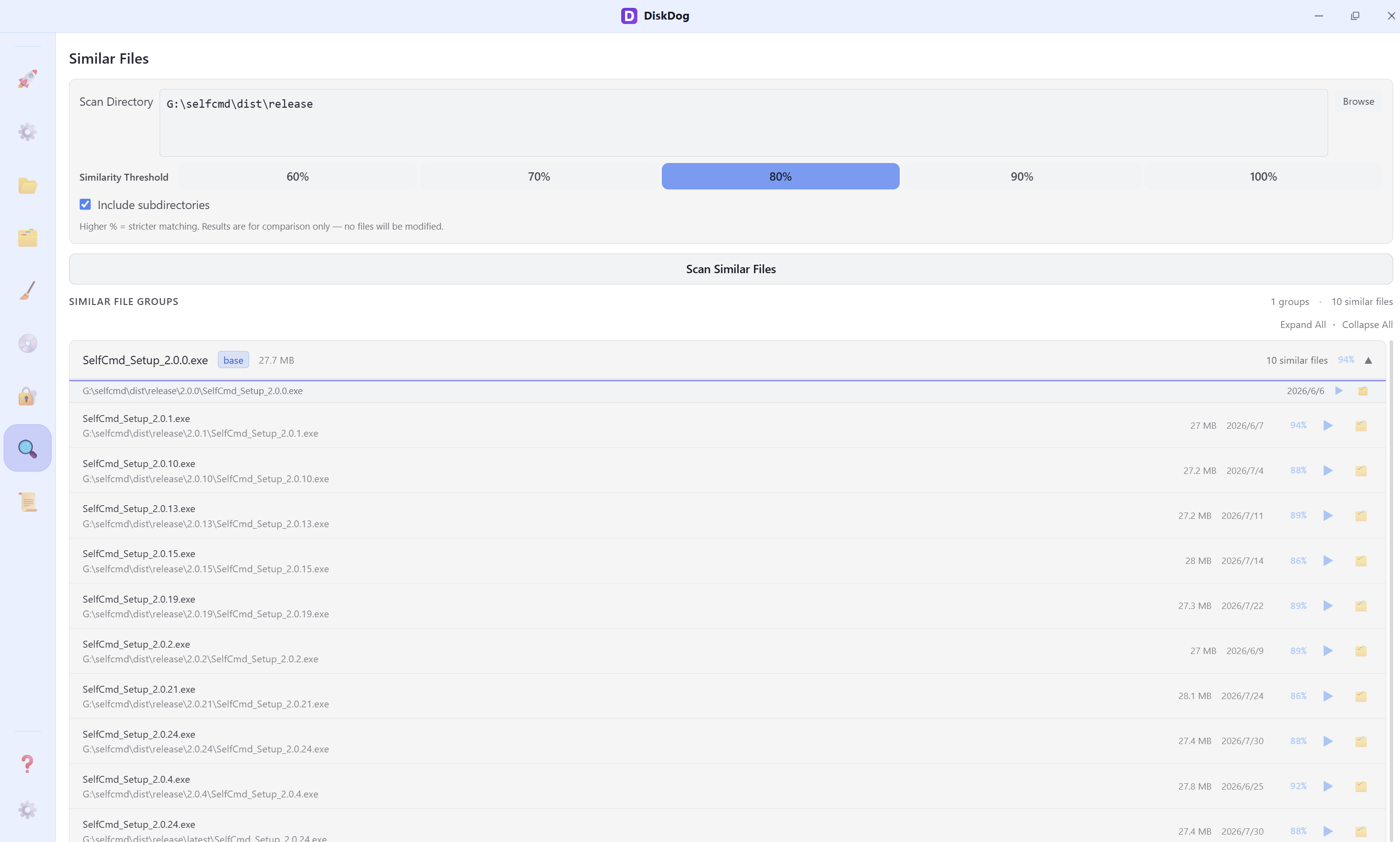Select the SelfCmd_Setup_2.0.4.exe file name
The height and width of the screenshot is (842, 1400).
(x=136, y=780)
